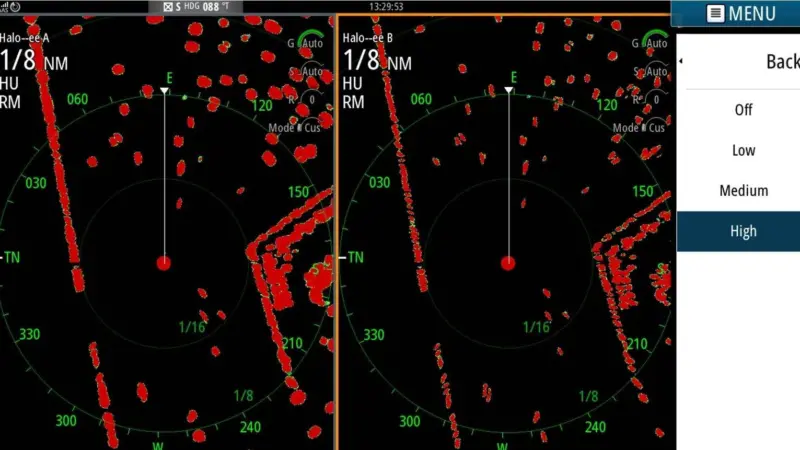Click the 150 bearing label on Halo B
The image size is (800, 450).
pyautogui.click(x=643, y=191)
